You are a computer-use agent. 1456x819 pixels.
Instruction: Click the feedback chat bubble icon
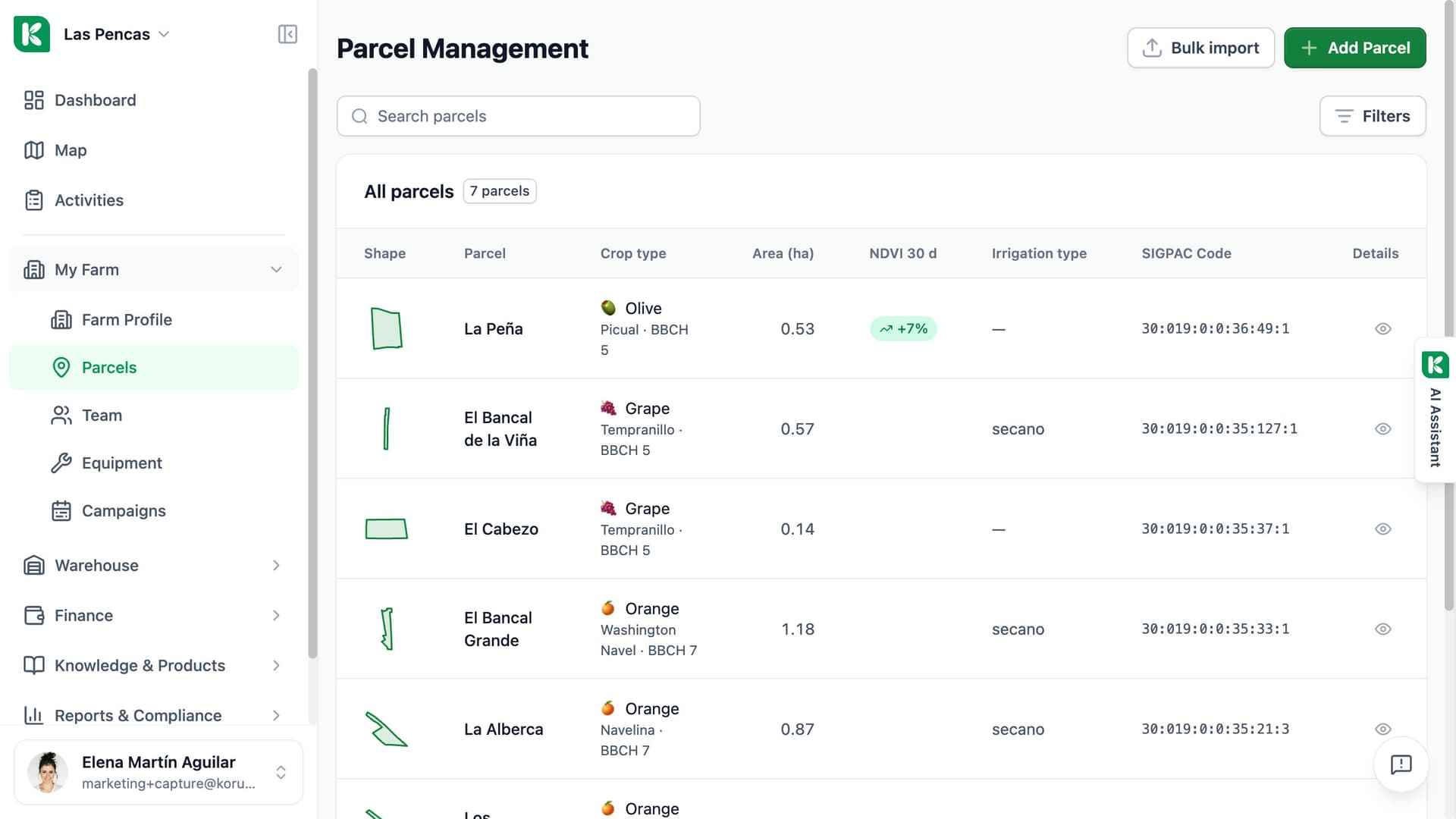(x=1401, y=764)
